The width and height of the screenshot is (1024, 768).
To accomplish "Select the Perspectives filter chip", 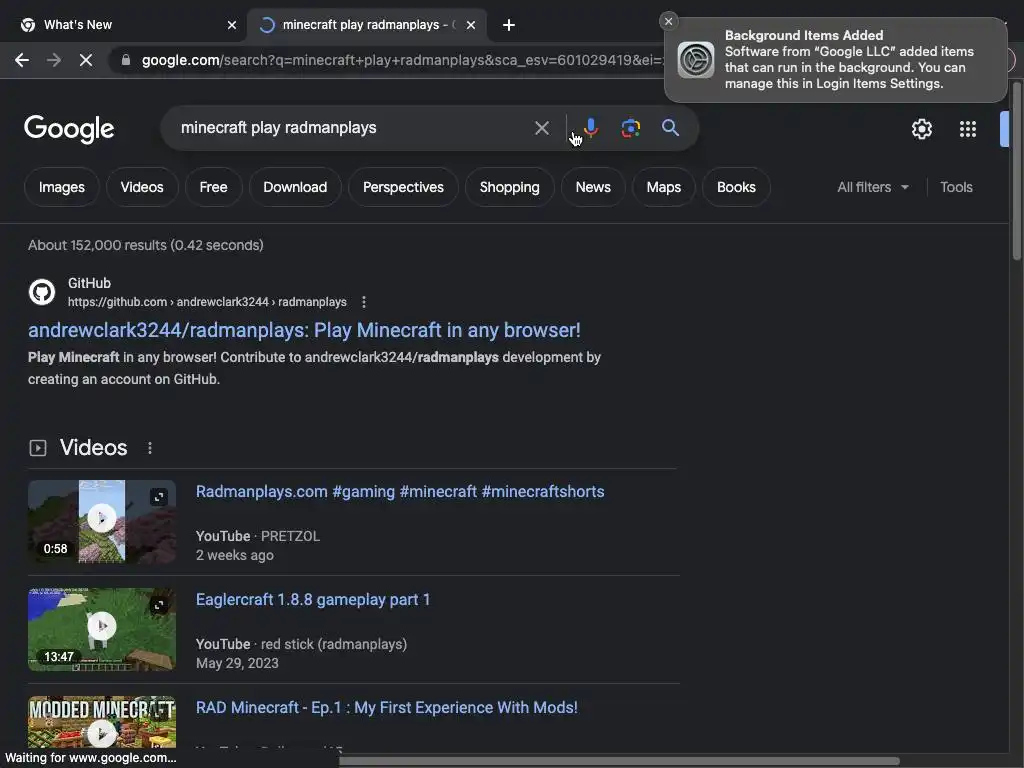I will tap(403, 187).
